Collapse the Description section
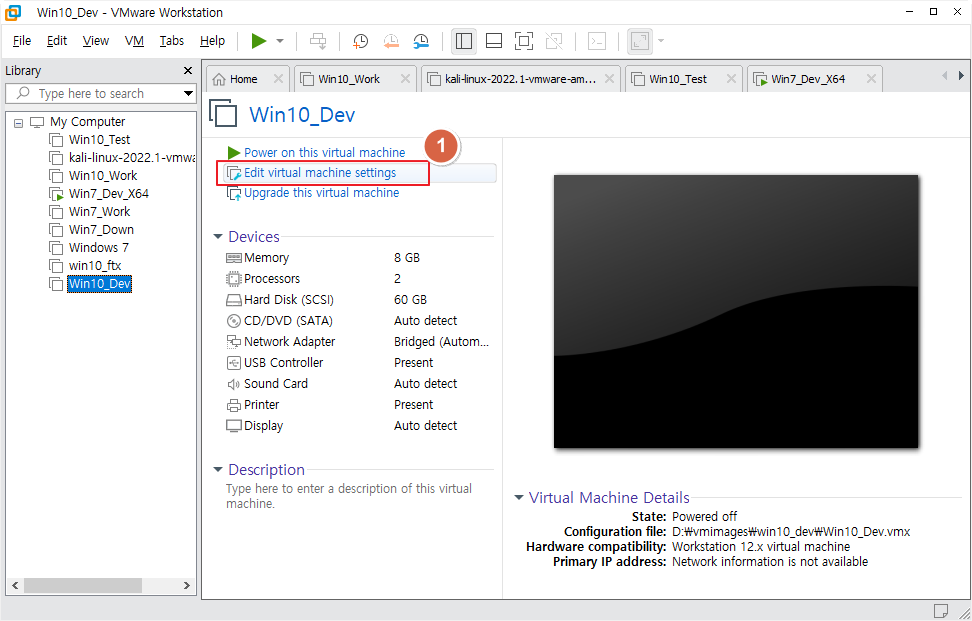The height and width of the screenshot is (621, 972). [218, 470]
